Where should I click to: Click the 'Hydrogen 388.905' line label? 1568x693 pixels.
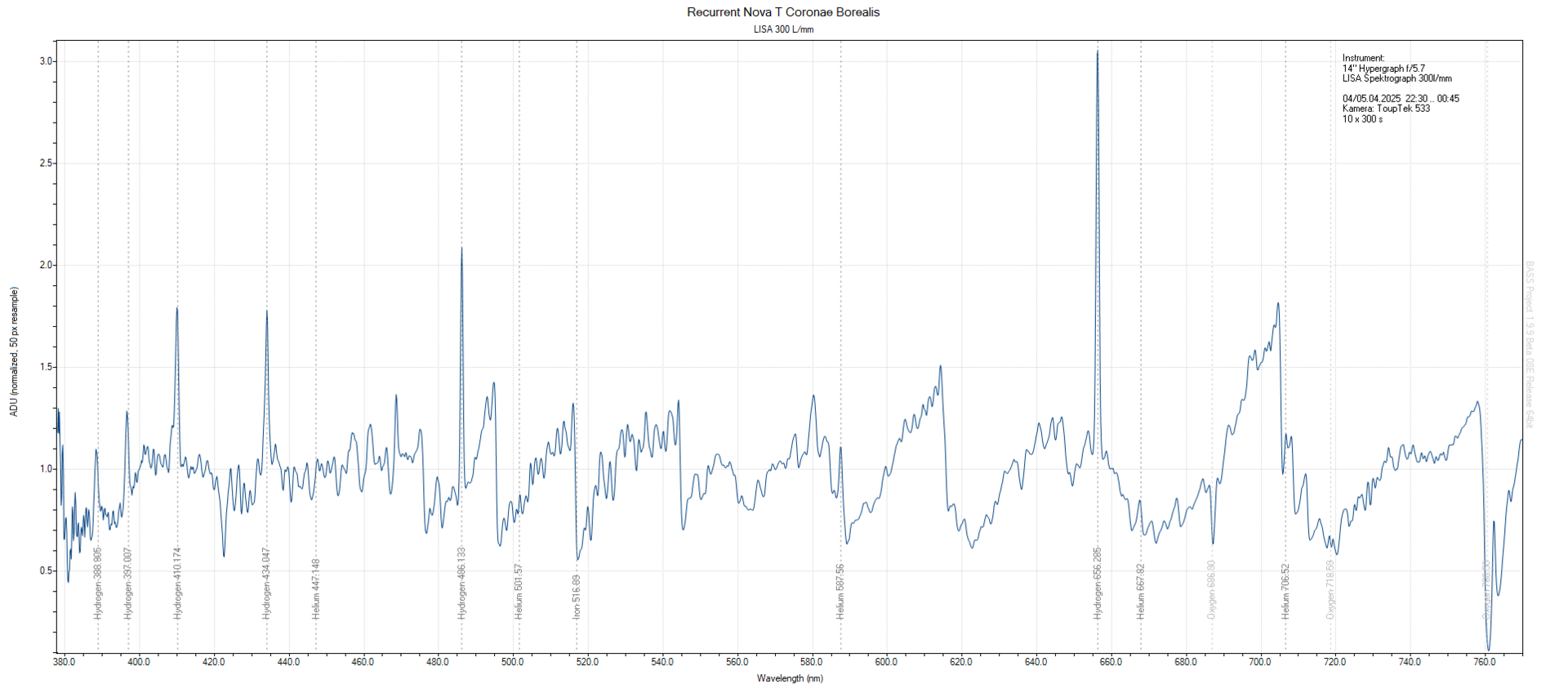click(98, 583)
